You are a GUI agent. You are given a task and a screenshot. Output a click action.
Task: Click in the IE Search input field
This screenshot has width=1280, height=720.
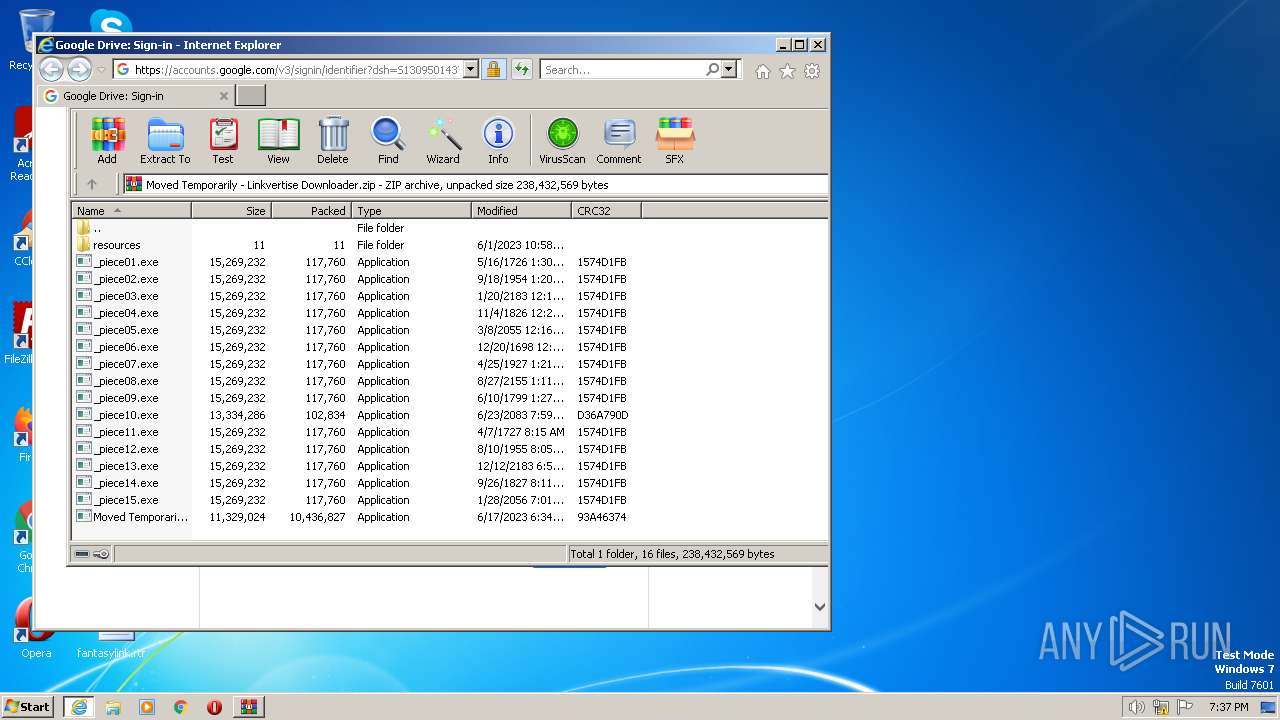(x=622, y=70)
